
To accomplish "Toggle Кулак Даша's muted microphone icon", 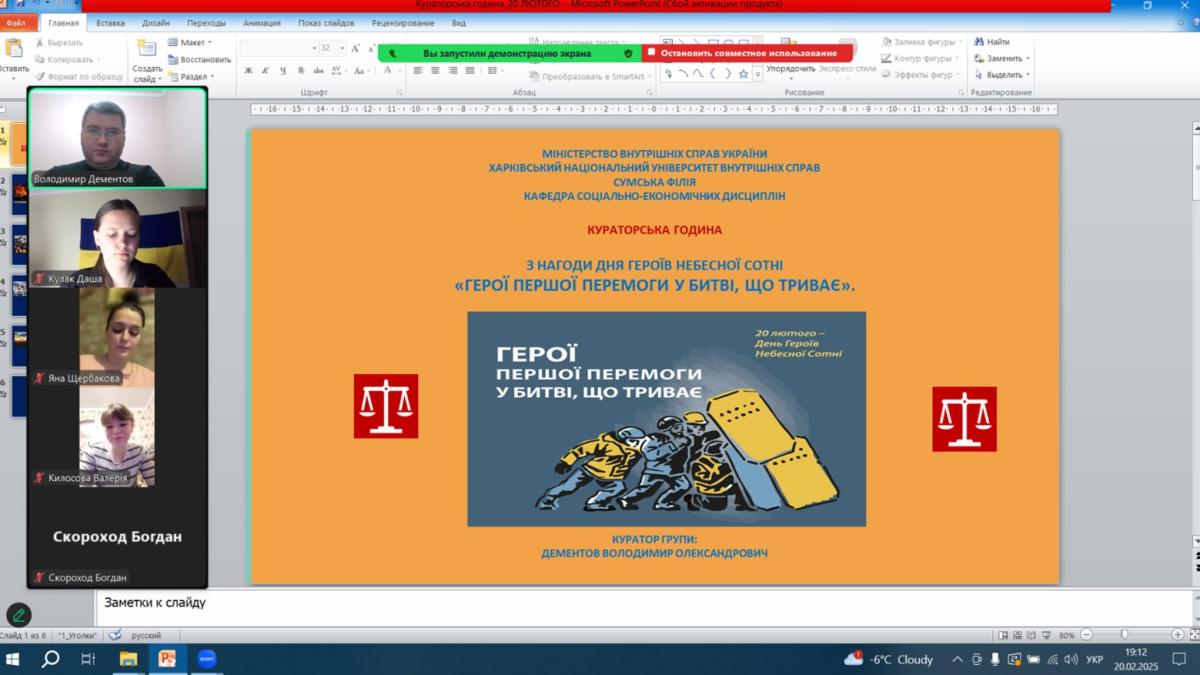I will point(39,278).
